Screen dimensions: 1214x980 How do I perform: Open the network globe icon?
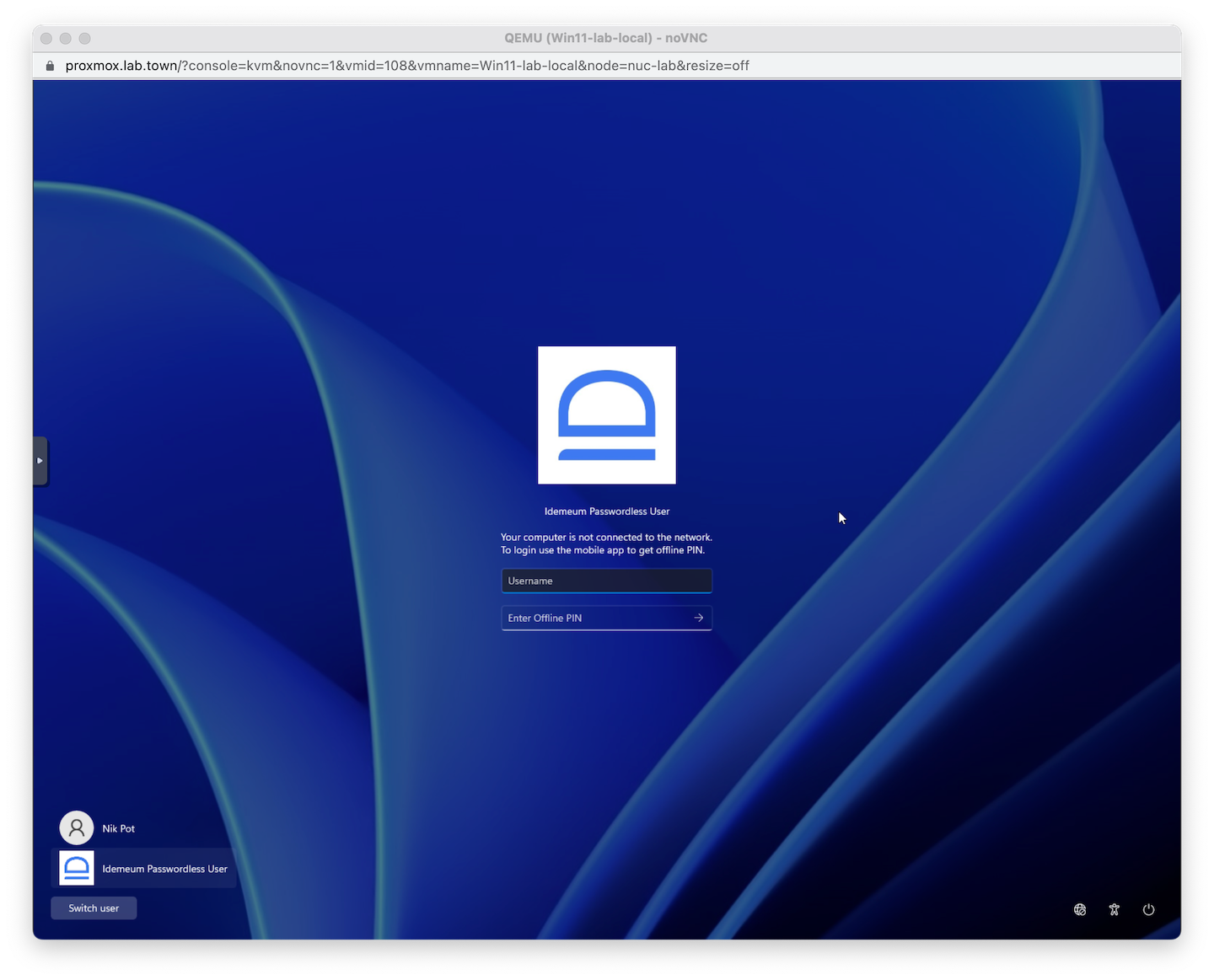(1080, 909)
